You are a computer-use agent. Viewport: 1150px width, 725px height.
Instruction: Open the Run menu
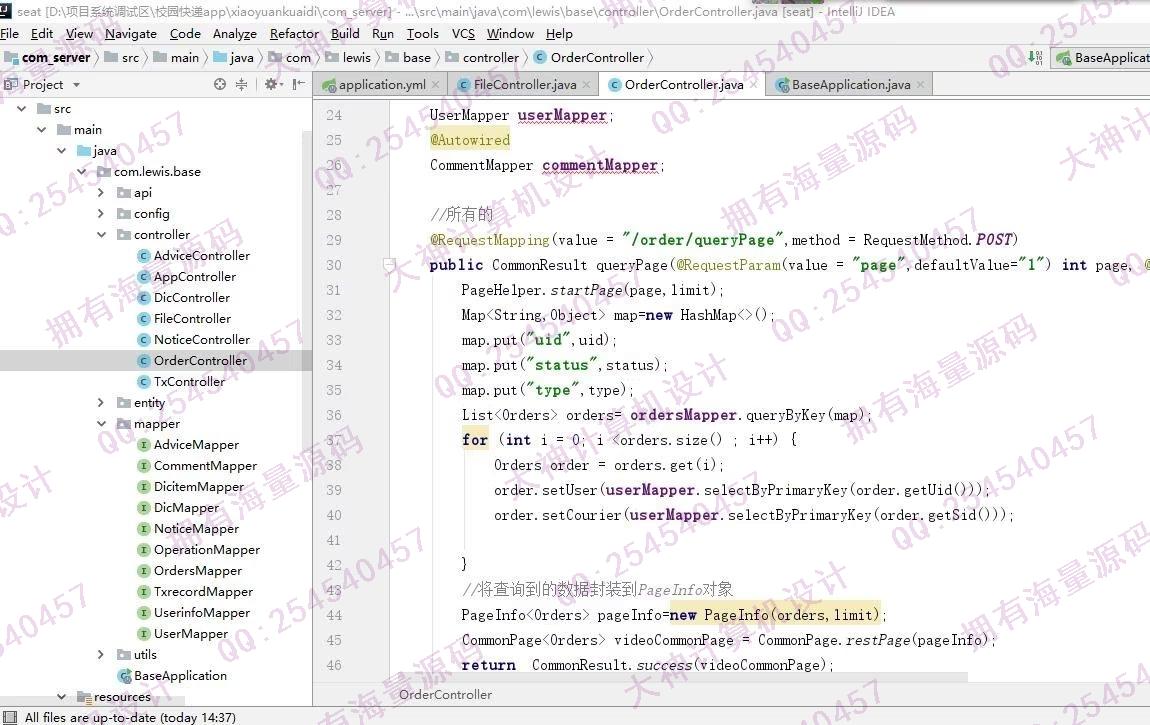[383, 34]
